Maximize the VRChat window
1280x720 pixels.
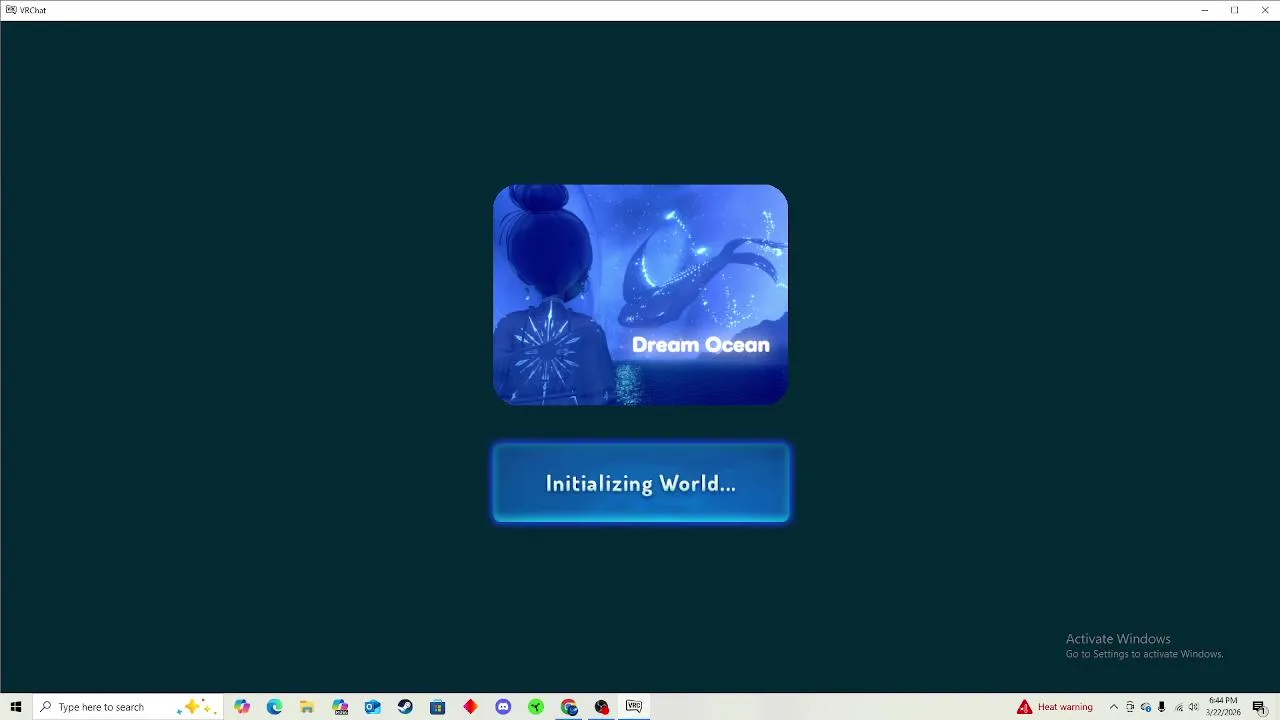pos(1234,10)
